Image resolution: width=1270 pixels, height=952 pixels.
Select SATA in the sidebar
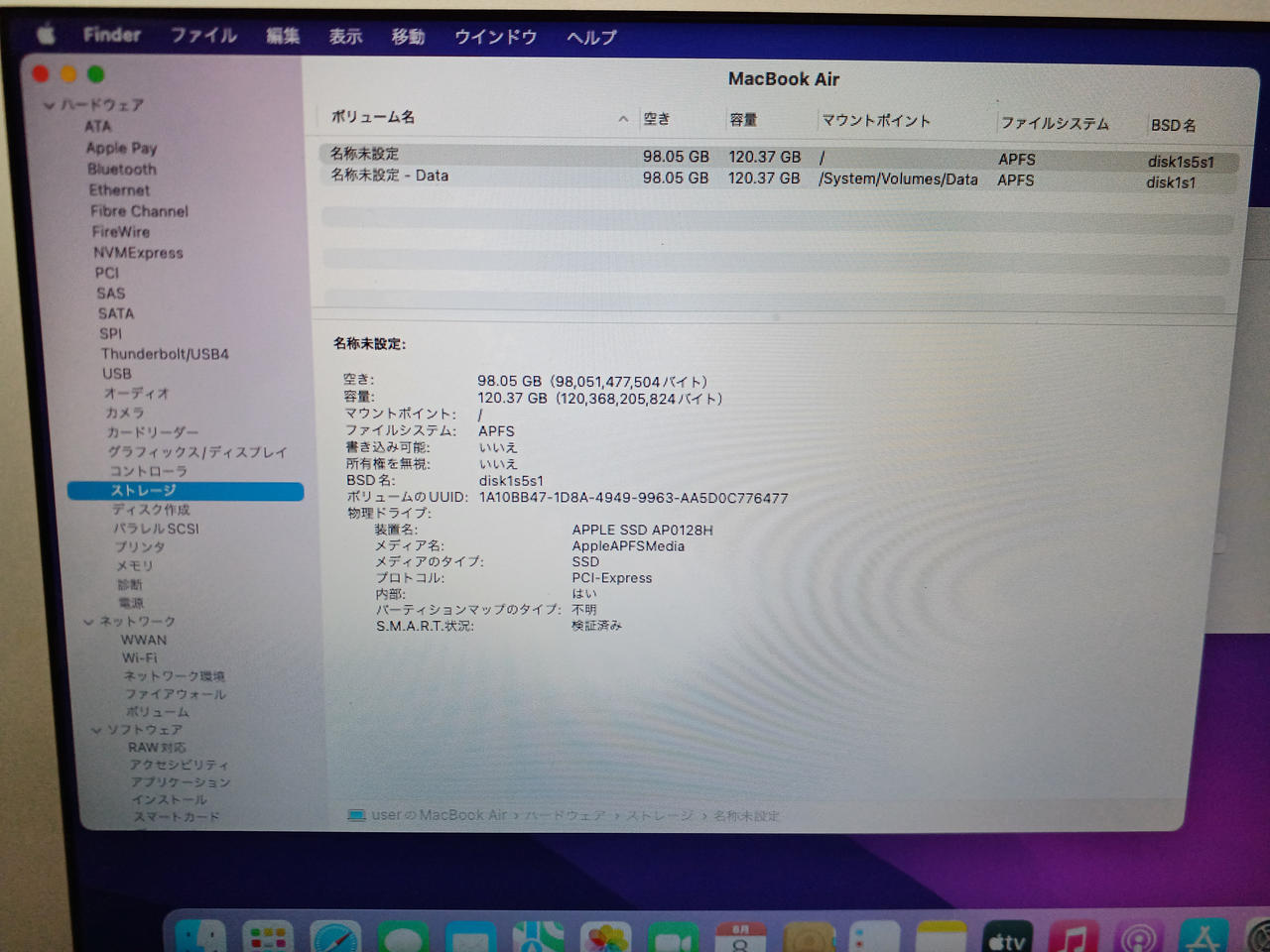[x=116, y=313]
